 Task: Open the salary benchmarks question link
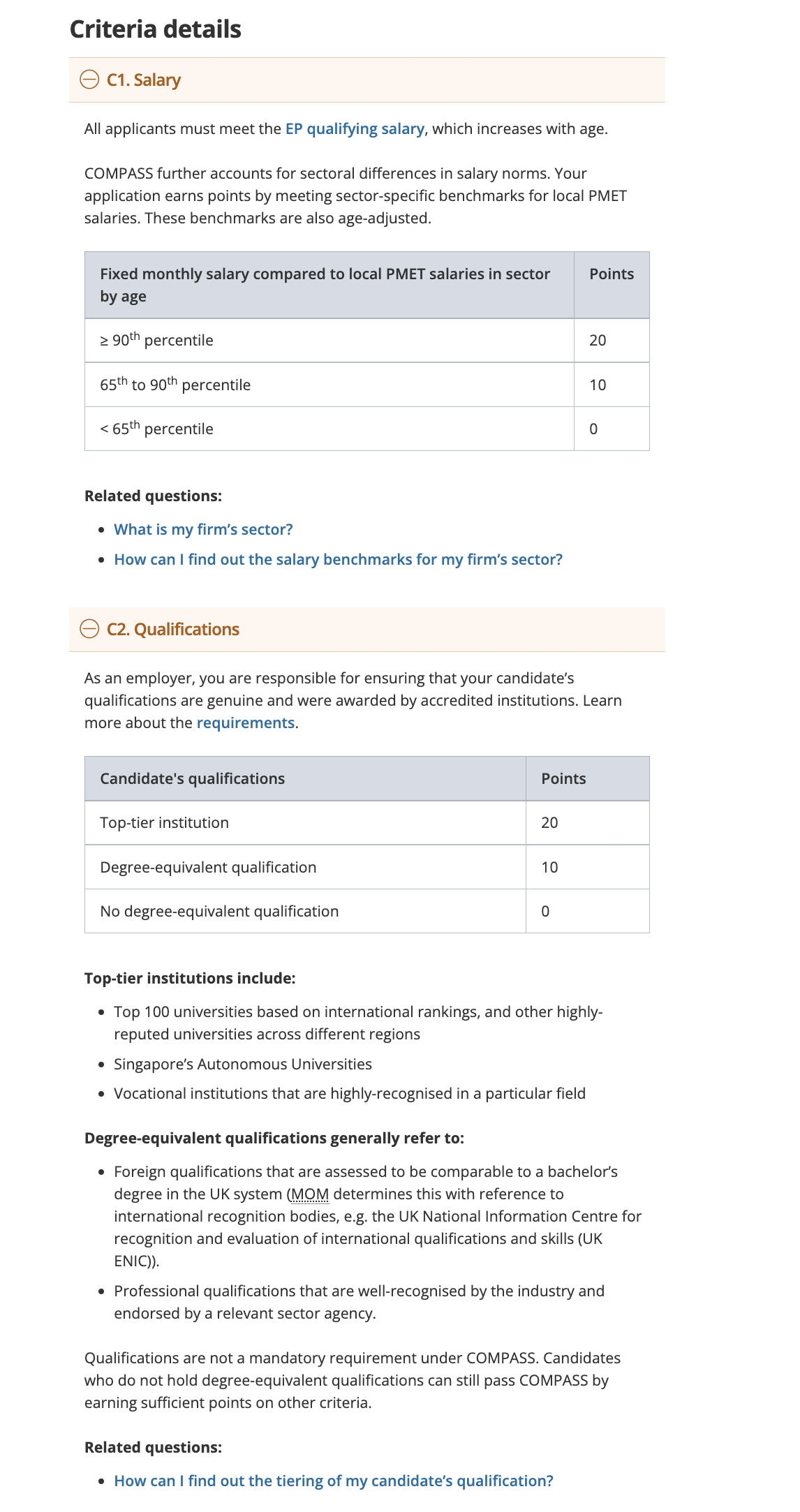pos(339,559)
